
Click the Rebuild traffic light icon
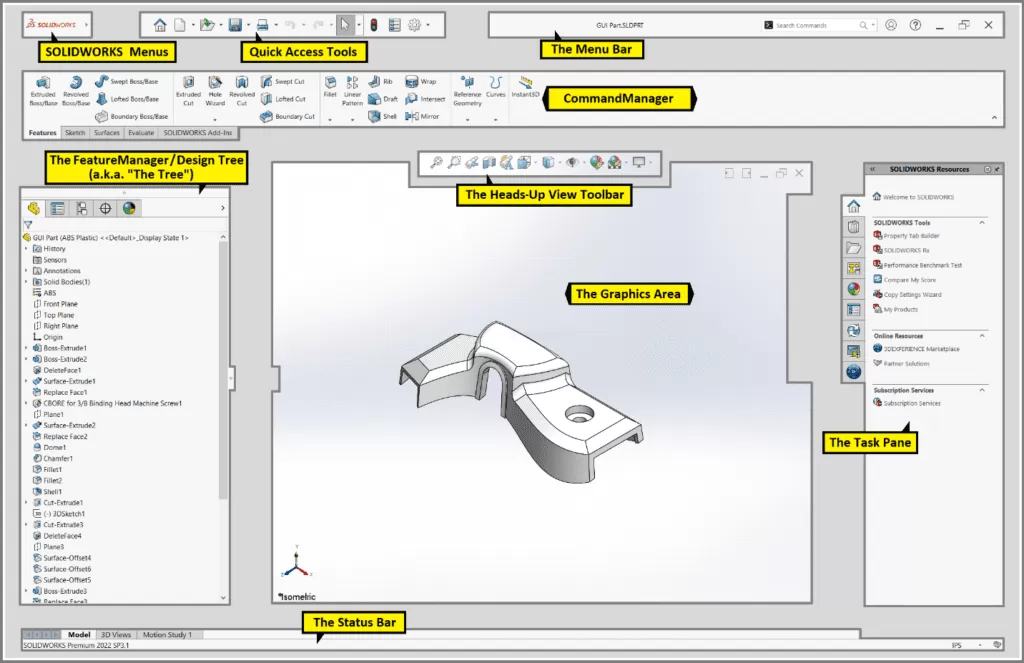point(374,25)
